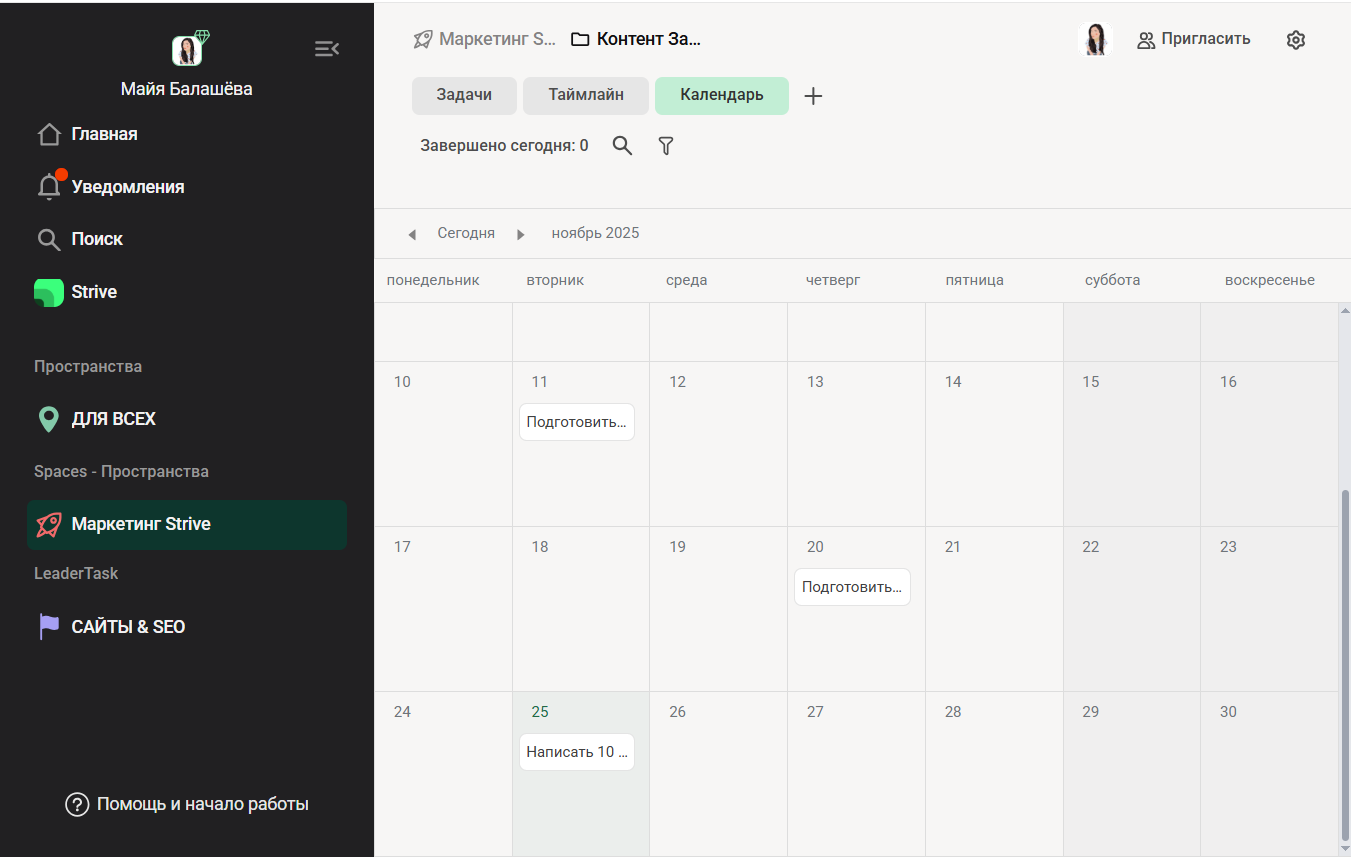The image size is (1351, 857).
Task: Go to next month arrow
Action: (x=520, y=234)
